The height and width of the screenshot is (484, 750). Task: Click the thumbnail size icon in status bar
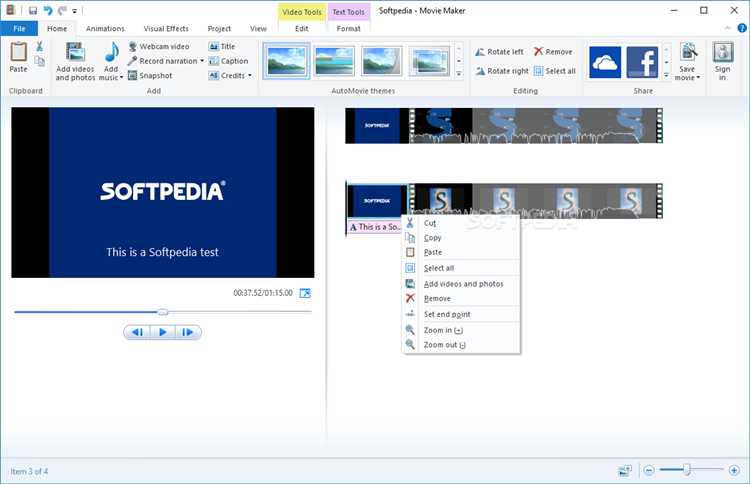625,471
